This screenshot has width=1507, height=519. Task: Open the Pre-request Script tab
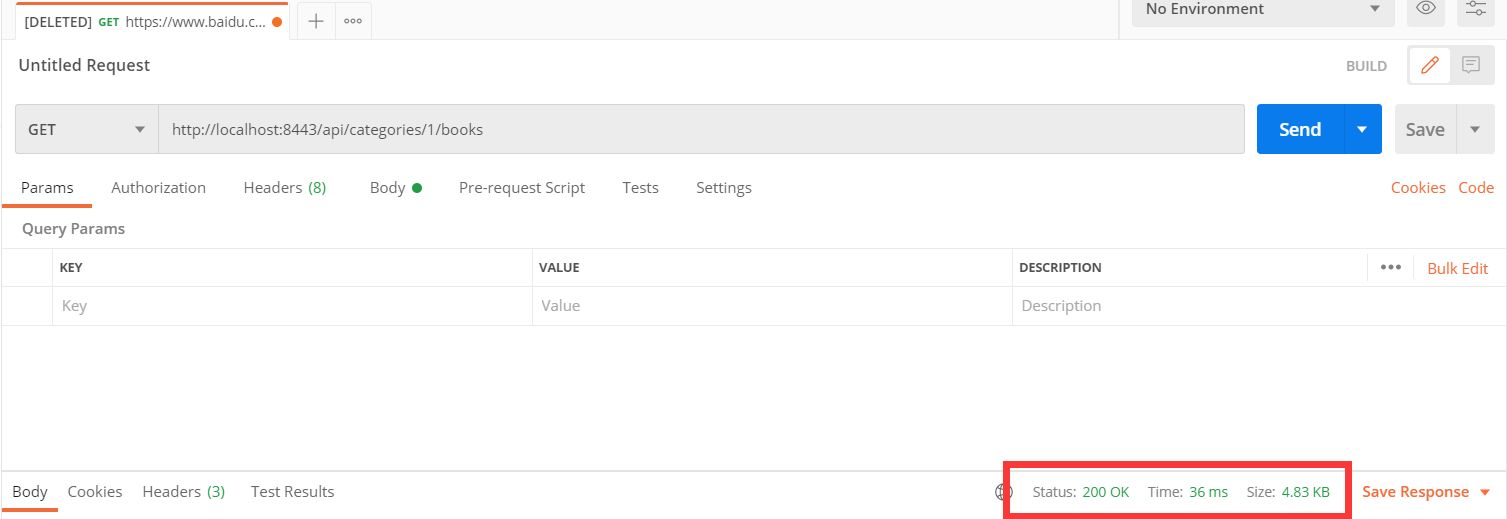[x=522, y=187]
